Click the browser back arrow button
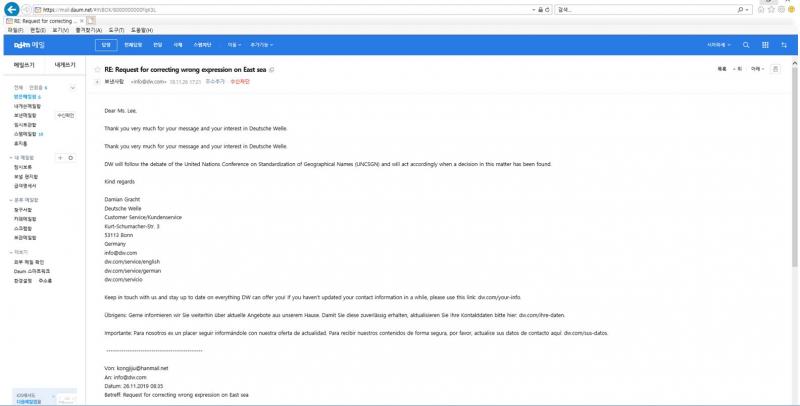800x406 pixels. click(10, 9)
